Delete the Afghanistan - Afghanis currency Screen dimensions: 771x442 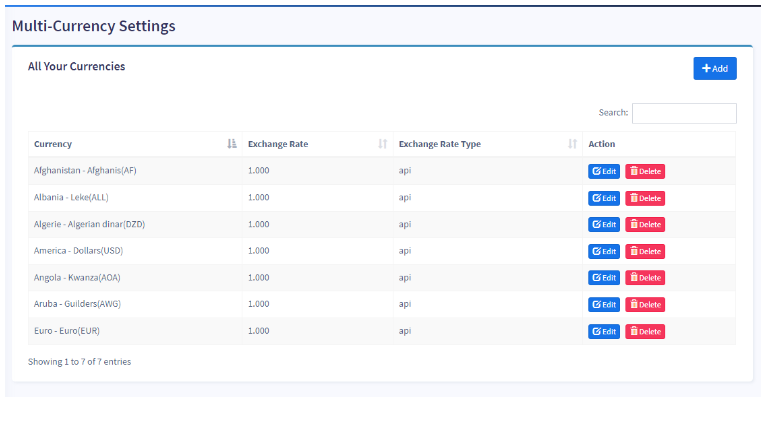click(x=645, y=171)
